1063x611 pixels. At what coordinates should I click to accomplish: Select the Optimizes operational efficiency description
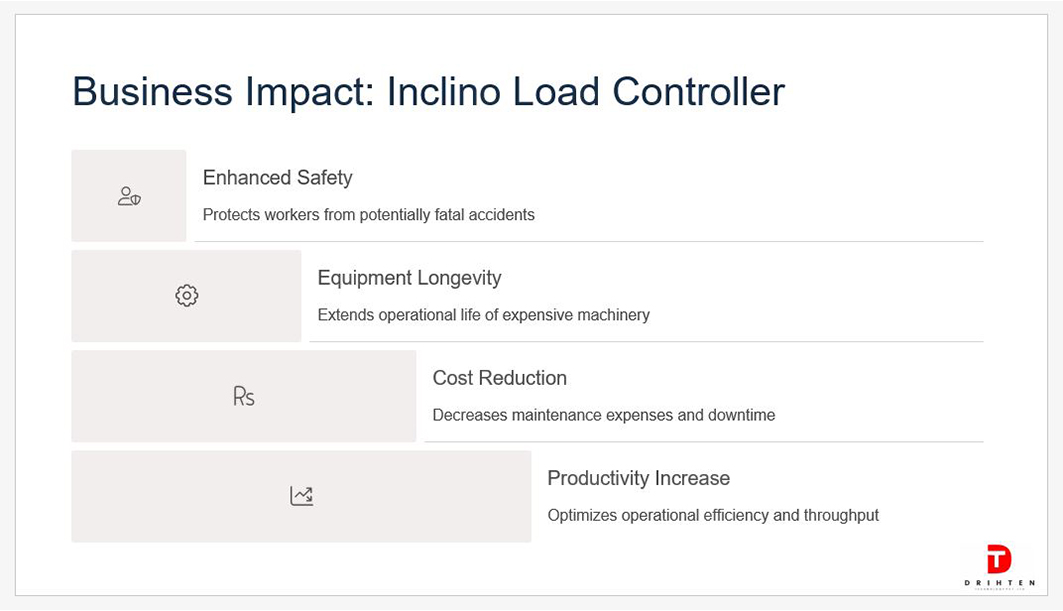(x=713, y=515)
